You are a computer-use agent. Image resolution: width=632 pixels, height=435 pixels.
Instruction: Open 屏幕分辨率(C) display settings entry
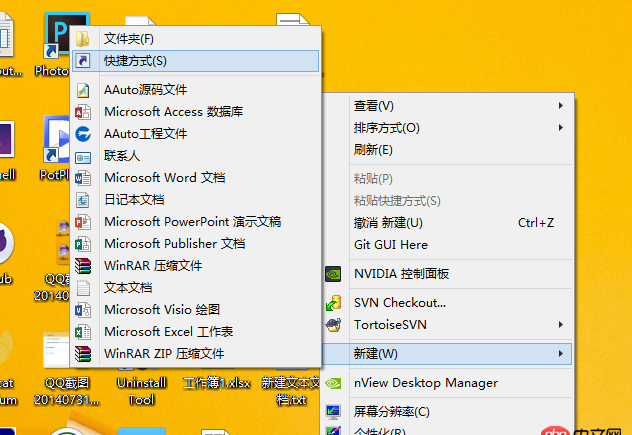point(447,412)
